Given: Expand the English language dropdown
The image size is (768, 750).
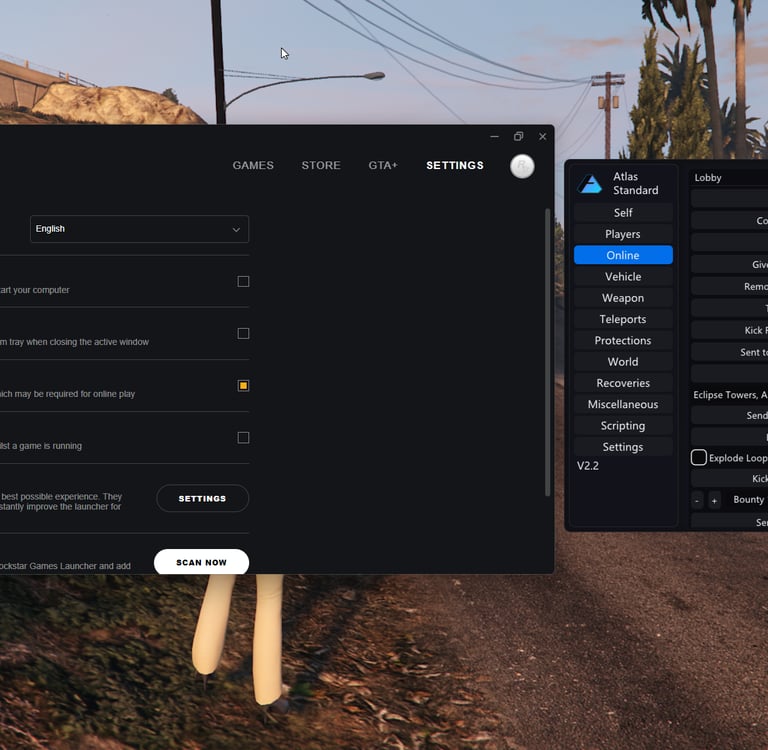Looking at the screenshot, I should click(139, 229).
